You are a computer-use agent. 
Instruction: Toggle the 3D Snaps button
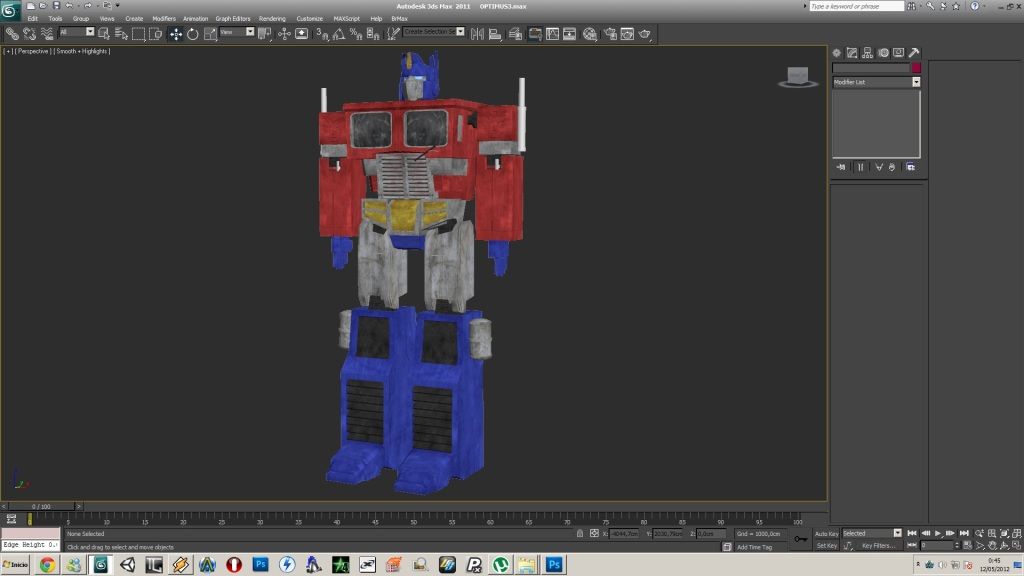click(322, 34)
